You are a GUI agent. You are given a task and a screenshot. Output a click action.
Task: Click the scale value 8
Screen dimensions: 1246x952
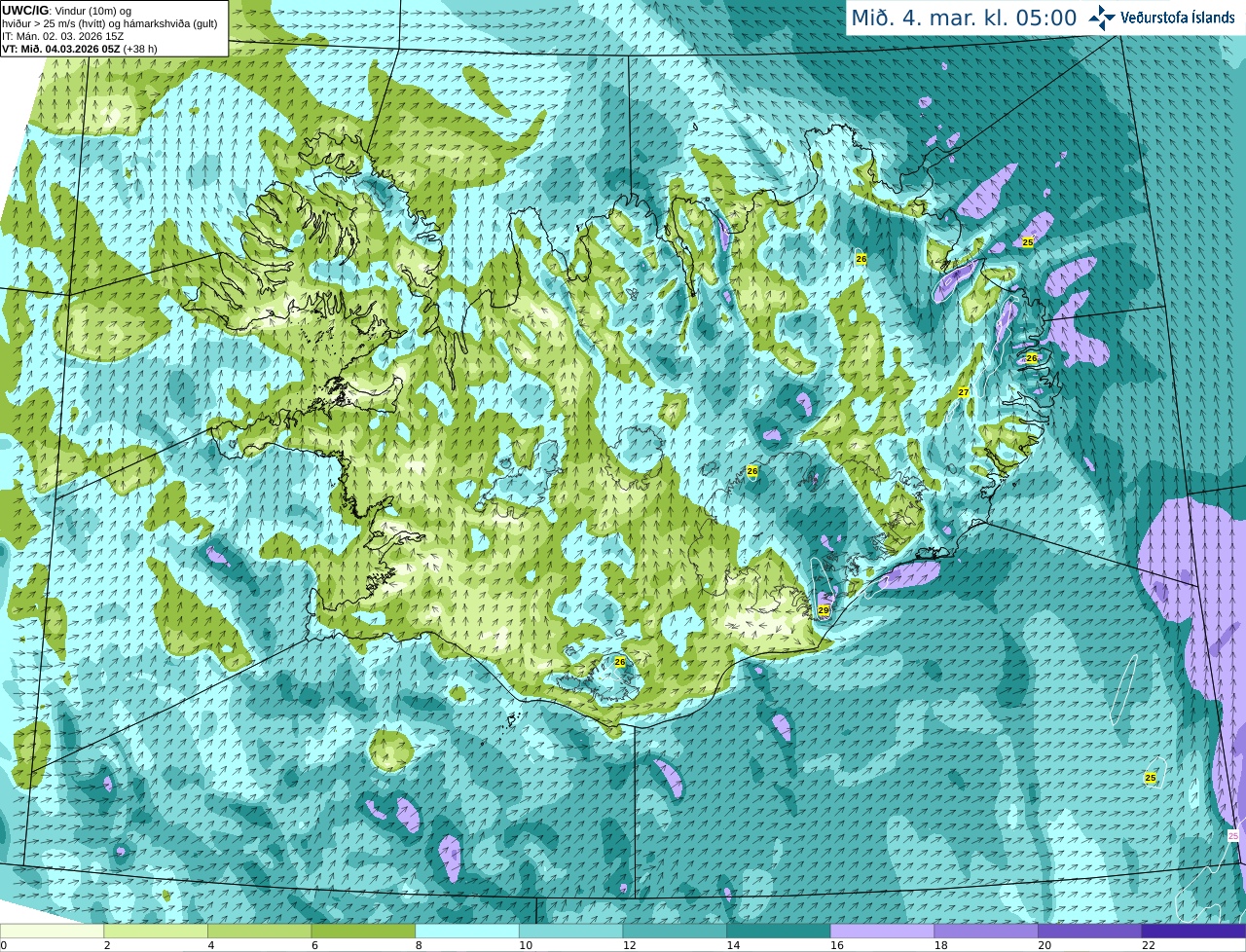coord(418,945)
